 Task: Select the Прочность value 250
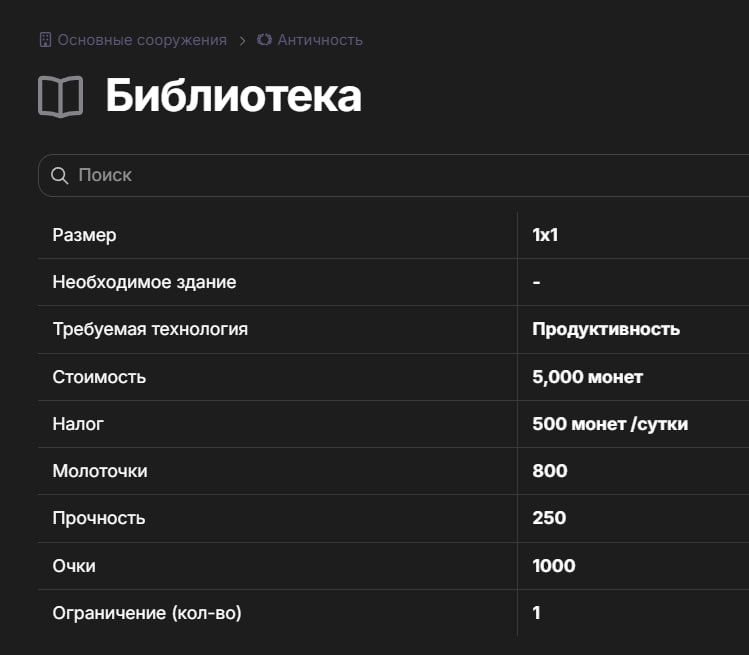[549, 518]
